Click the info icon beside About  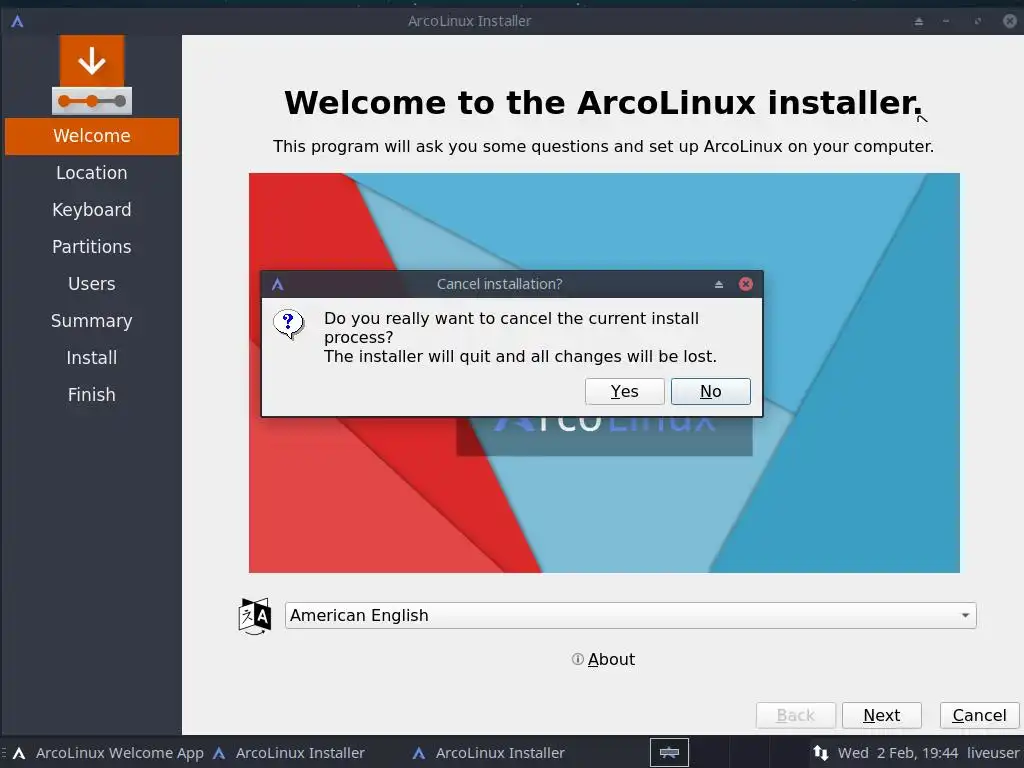coord(577,660)
